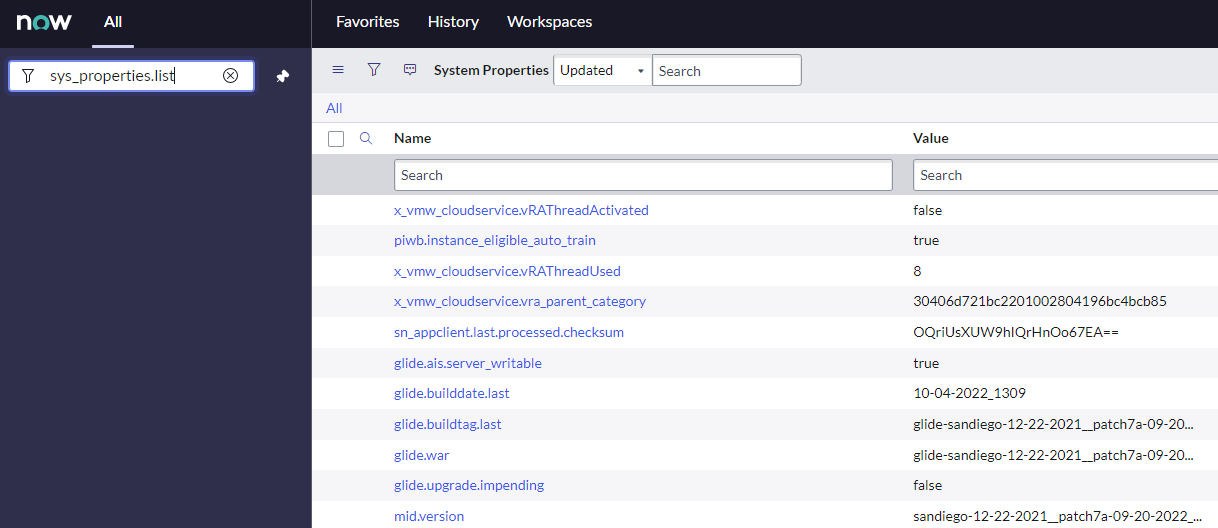The width and height of the screenshot is (1218, 528).
Task: Click value 10-04-2022_1309
Action: coord(970,393)
